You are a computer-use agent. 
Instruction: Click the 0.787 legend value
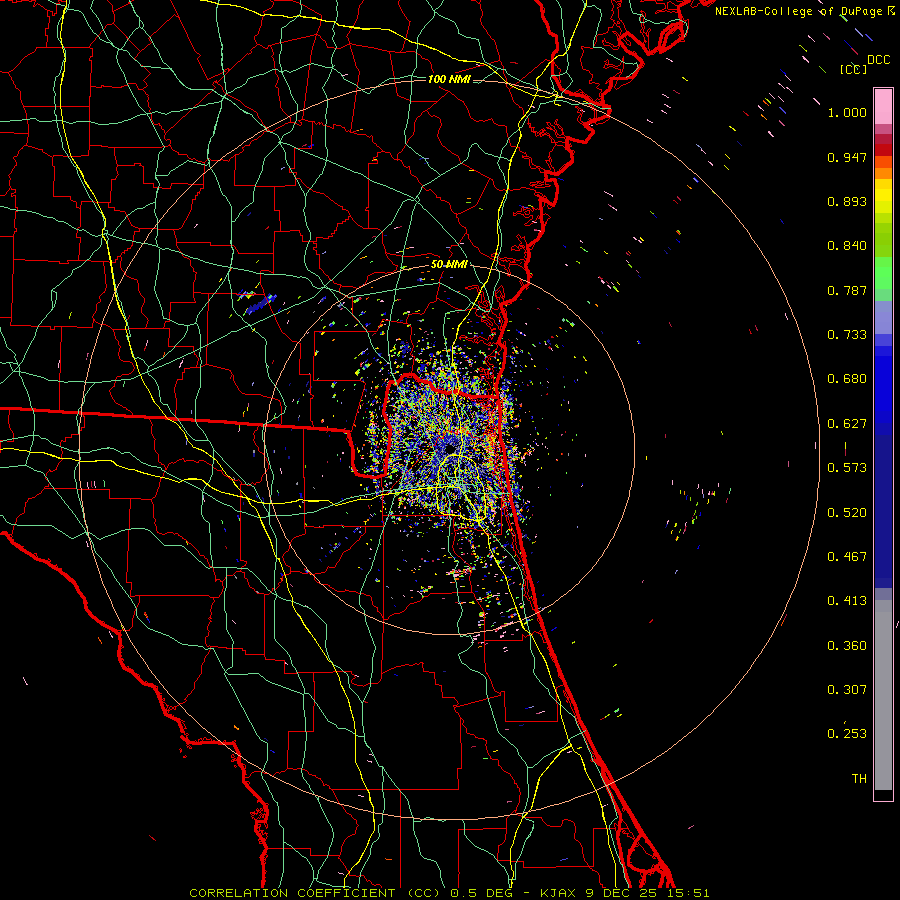tap(847, 290)
